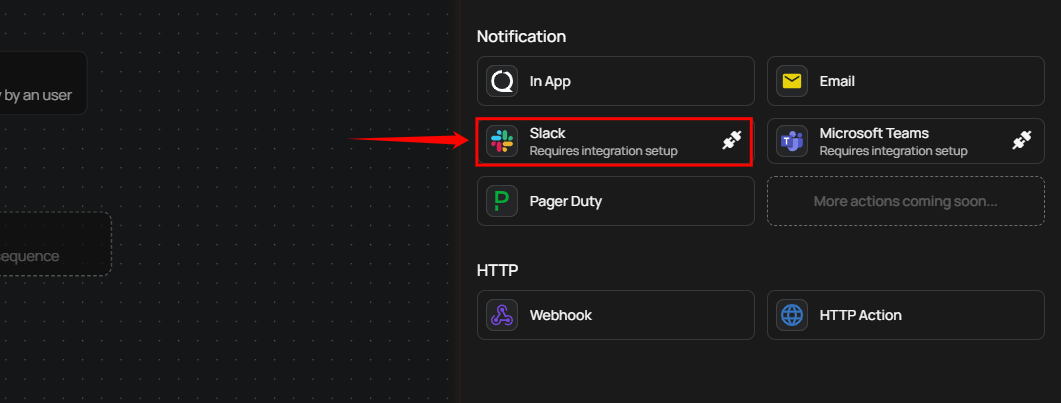This screenshot has width=1061, height=403.
Task: Click the Slack label text
Action: click(547, 133)
